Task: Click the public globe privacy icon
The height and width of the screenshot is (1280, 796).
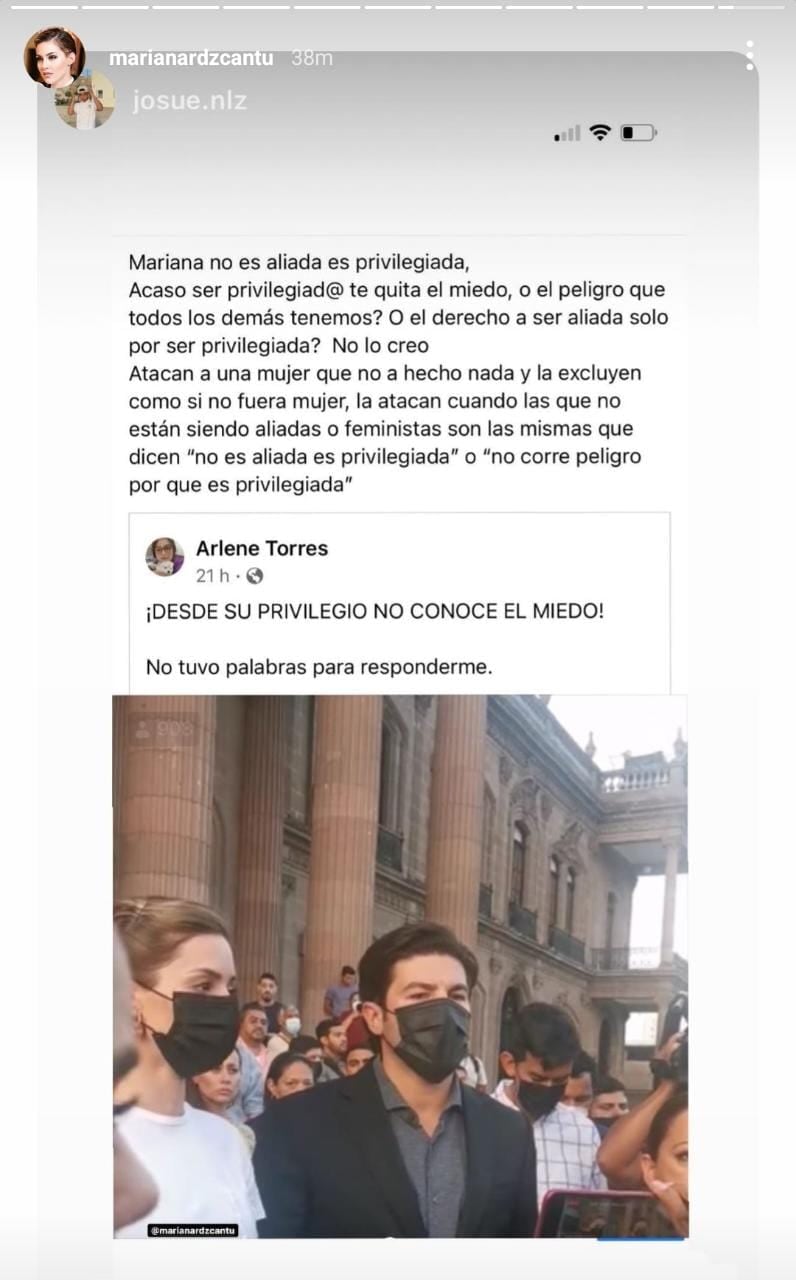Action: [255, 576]
